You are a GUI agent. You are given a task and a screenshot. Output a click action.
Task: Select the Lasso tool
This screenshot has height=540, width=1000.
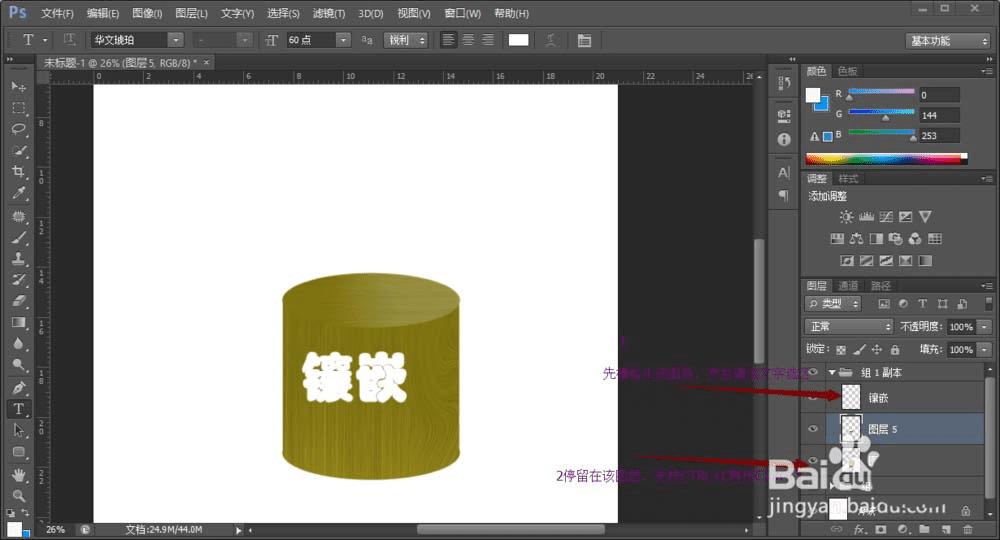tap(19, 129)
